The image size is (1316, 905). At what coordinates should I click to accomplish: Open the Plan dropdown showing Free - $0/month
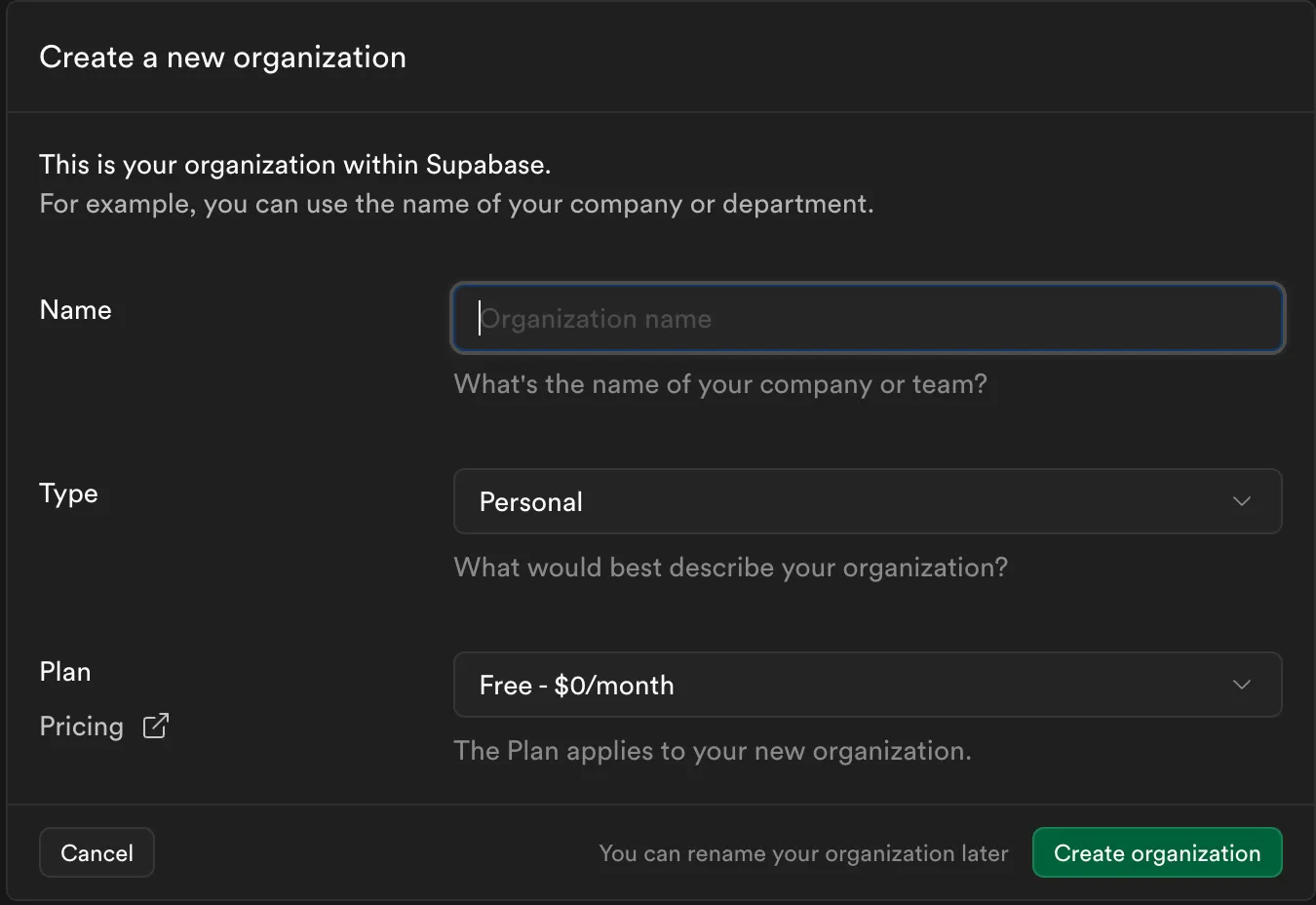[x=868, y=685]
